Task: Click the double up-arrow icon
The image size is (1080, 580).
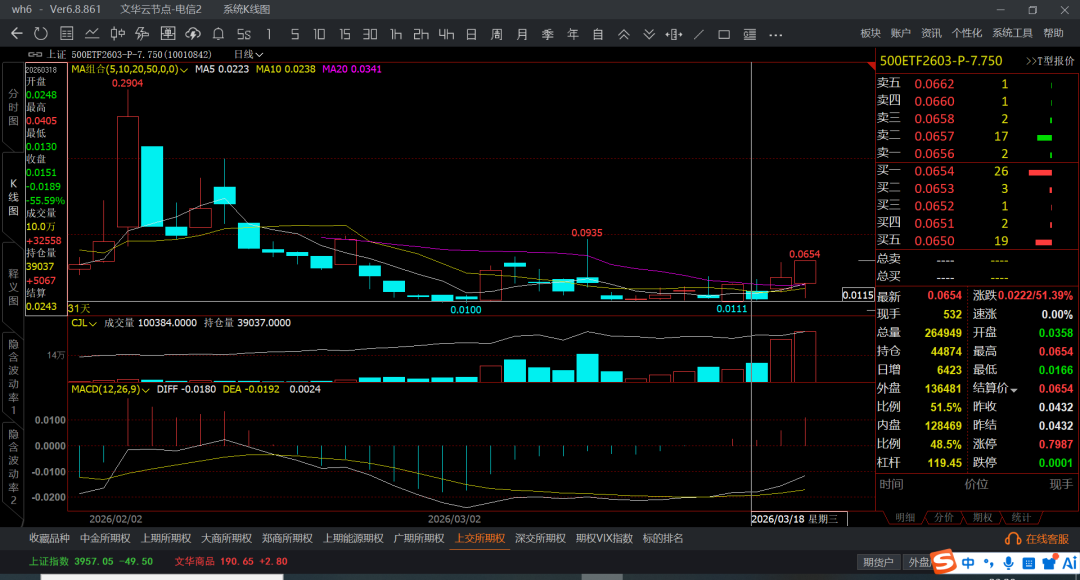Action: 624,34
